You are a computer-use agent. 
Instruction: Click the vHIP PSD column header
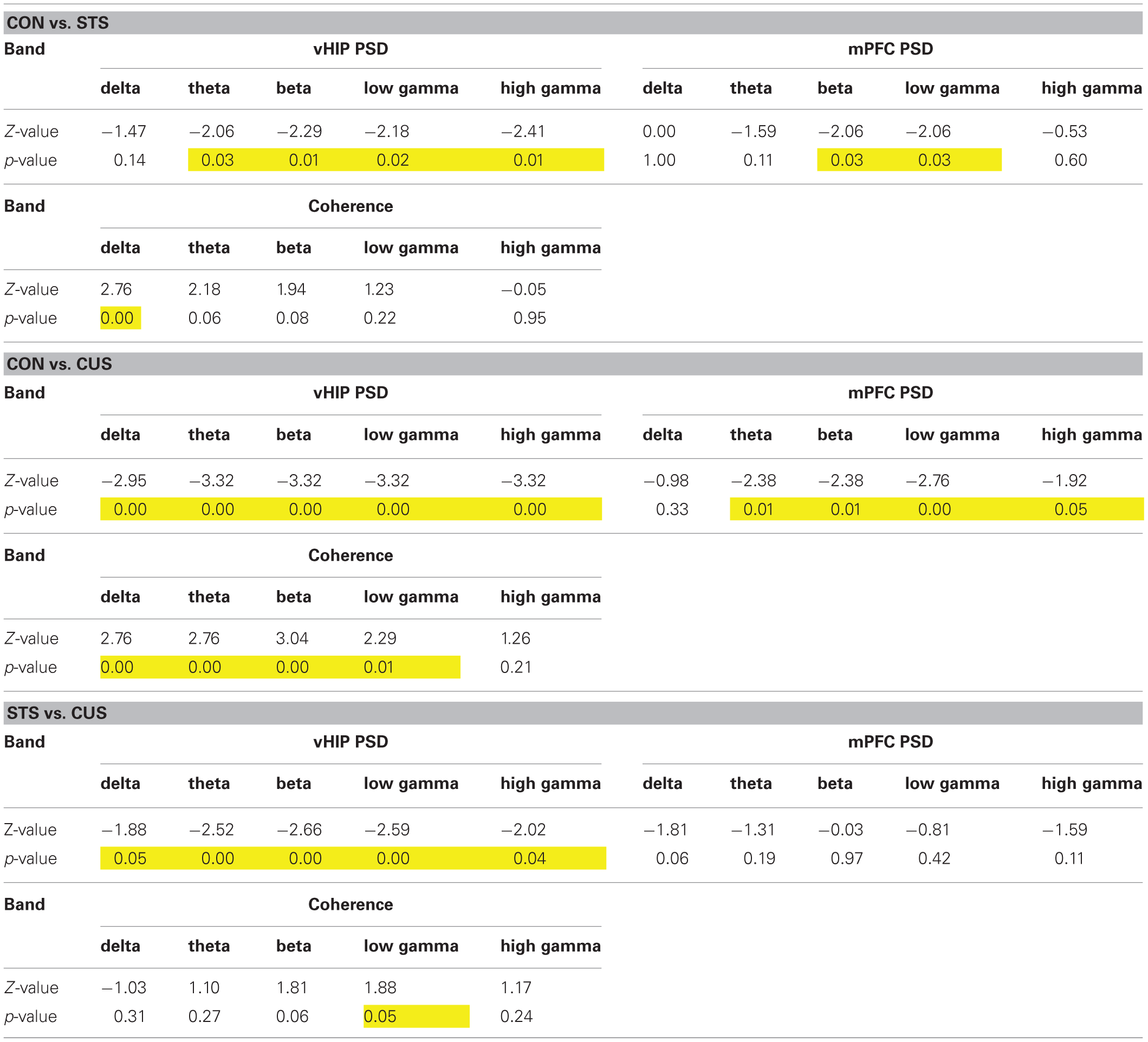pyautogui.click(x=349, y=48)
